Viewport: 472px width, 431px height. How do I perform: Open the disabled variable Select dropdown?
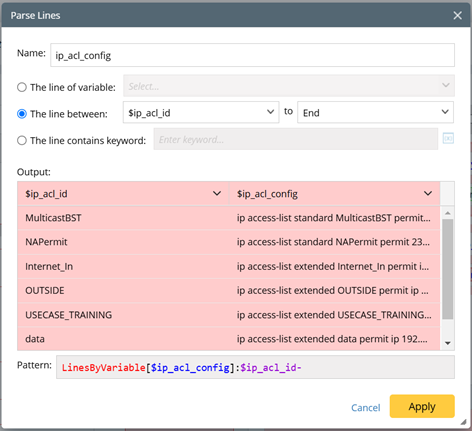click(x=289, y=86)
